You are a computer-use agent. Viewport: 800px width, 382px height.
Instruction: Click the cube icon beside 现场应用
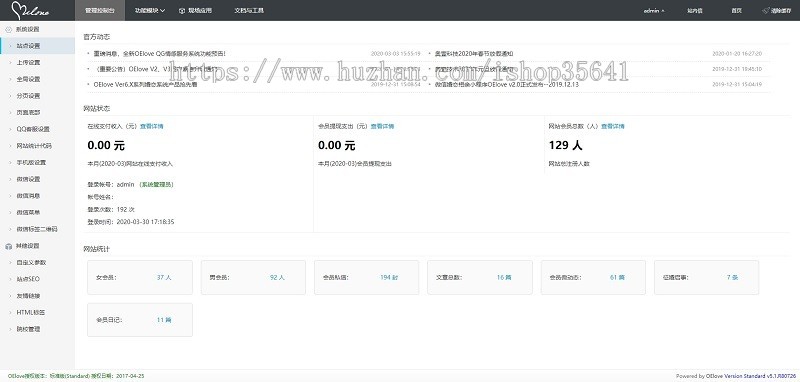pos(182,11)
